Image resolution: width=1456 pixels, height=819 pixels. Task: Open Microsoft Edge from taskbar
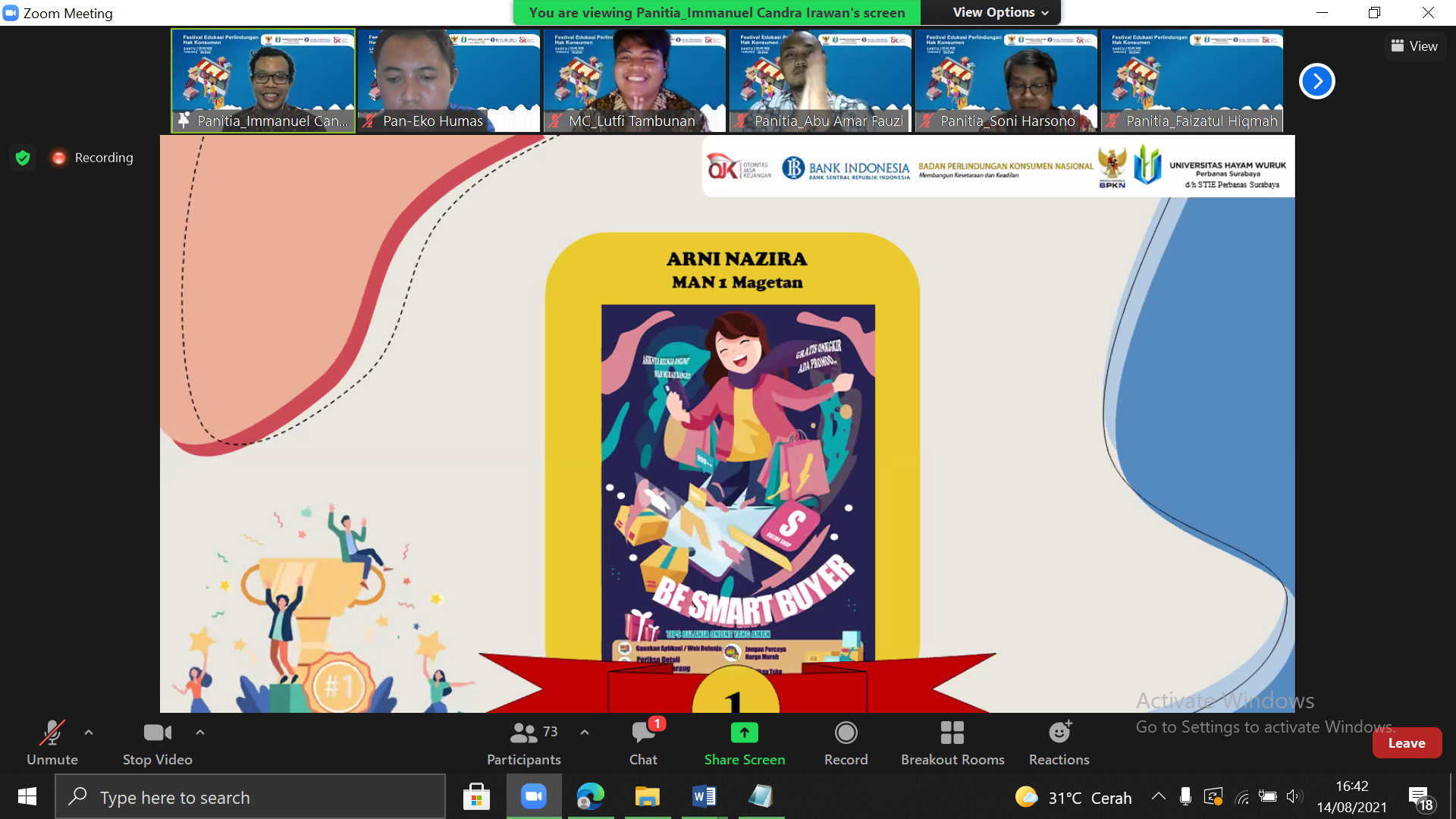click(x=591, y=797)
